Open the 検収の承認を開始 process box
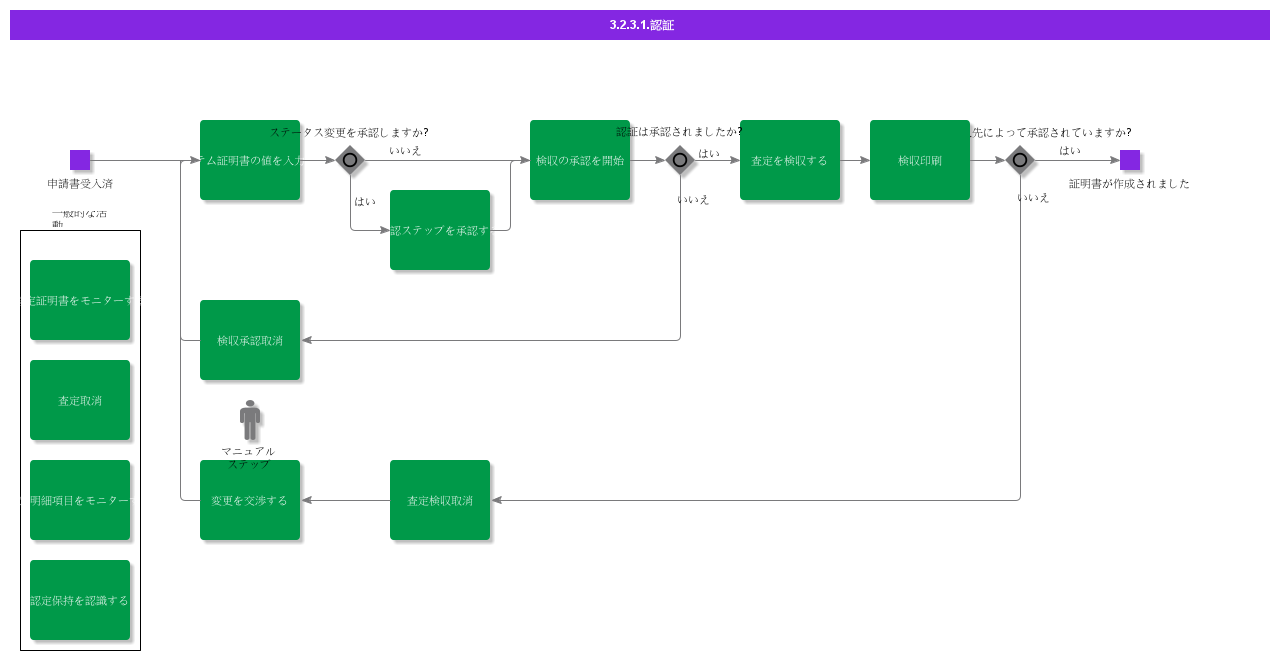1280x660 pixels. 580,160
